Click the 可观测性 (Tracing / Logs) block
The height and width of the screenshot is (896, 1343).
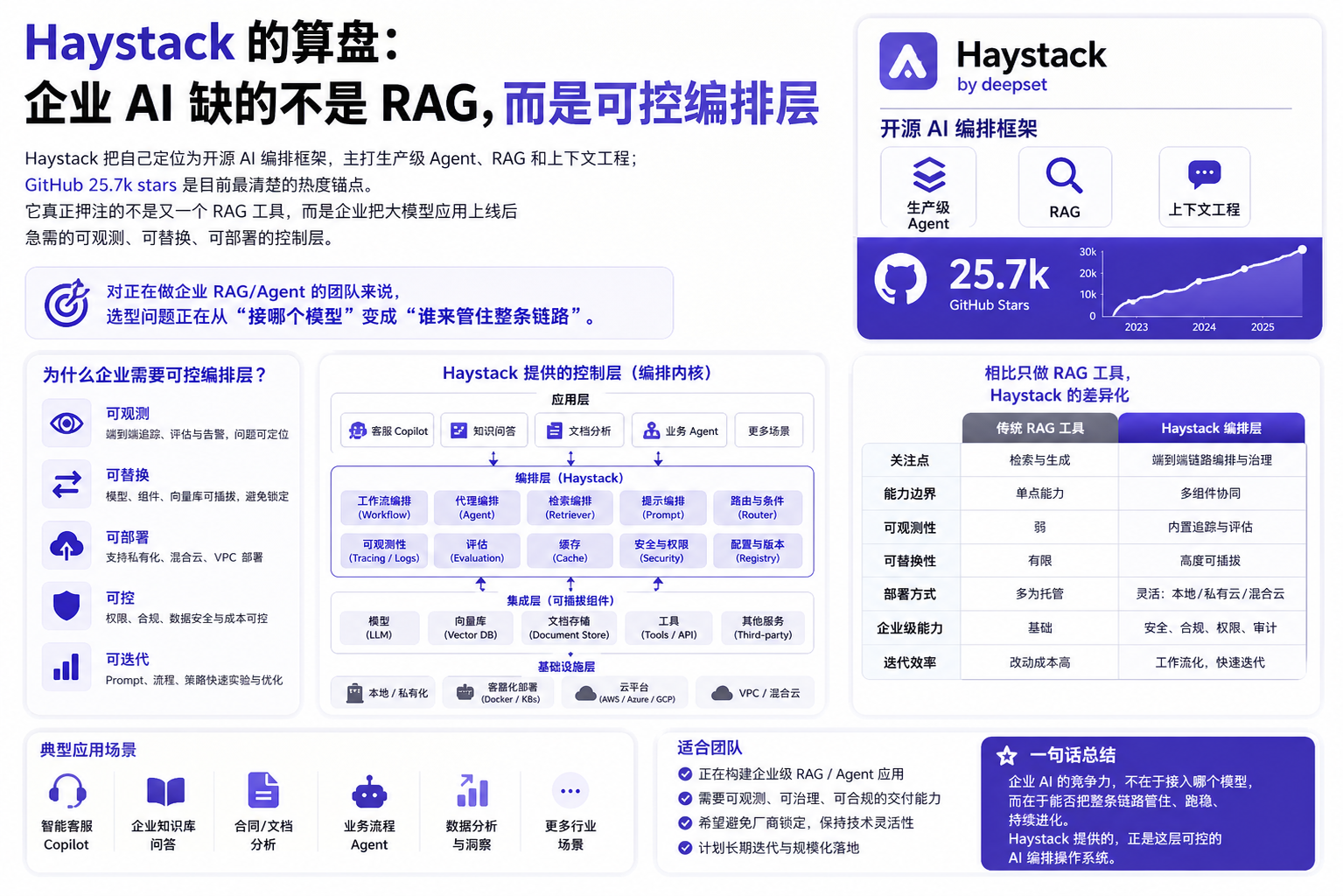384,550
